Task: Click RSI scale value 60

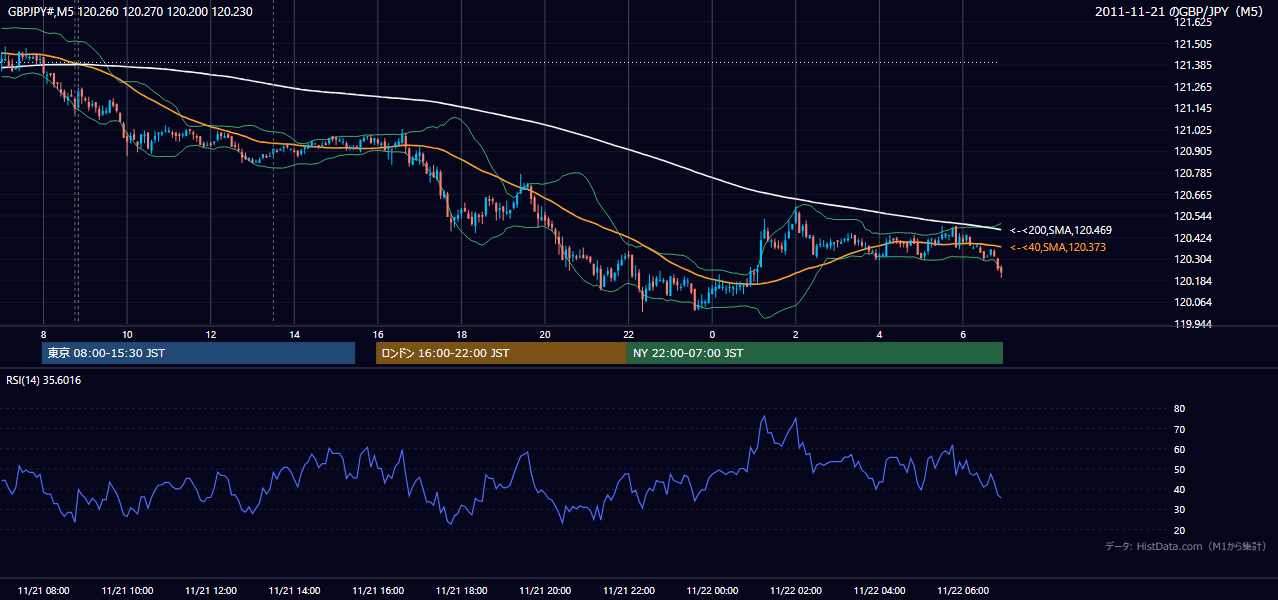Action: 1180,449
